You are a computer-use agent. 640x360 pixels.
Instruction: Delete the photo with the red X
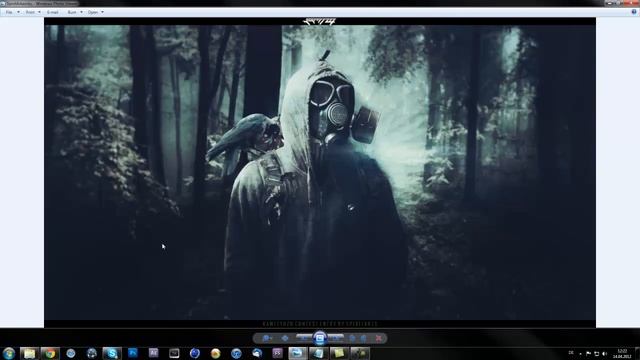pyautogui.click(x=378, y=338)
